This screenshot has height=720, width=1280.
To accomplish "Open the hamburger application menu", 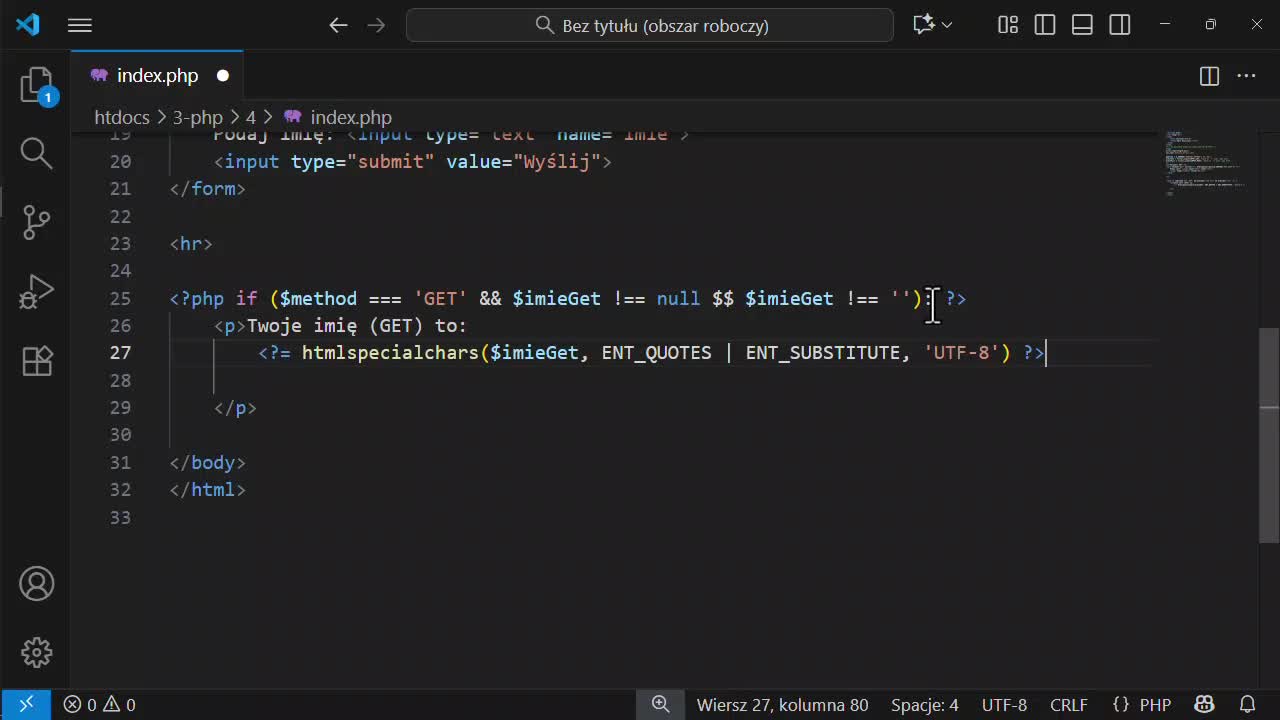I will tap(80, 25).
